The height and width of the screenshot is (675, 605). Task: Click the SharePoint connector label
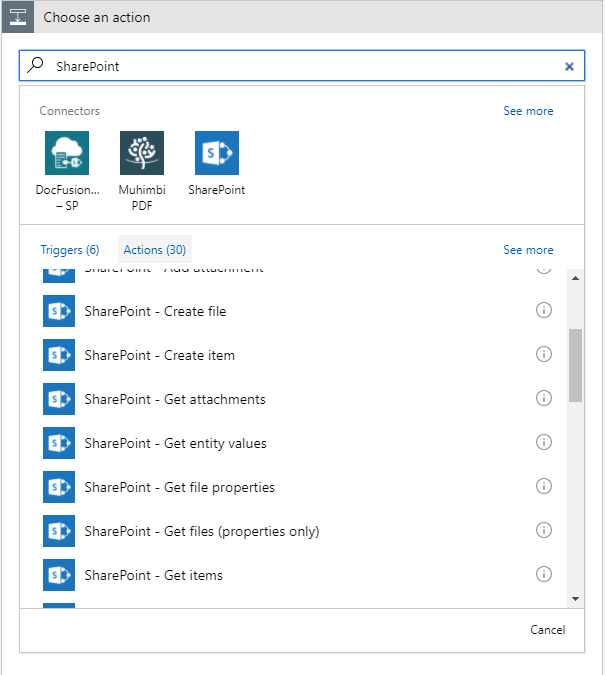pyautogui.click(x=217, y=190)
